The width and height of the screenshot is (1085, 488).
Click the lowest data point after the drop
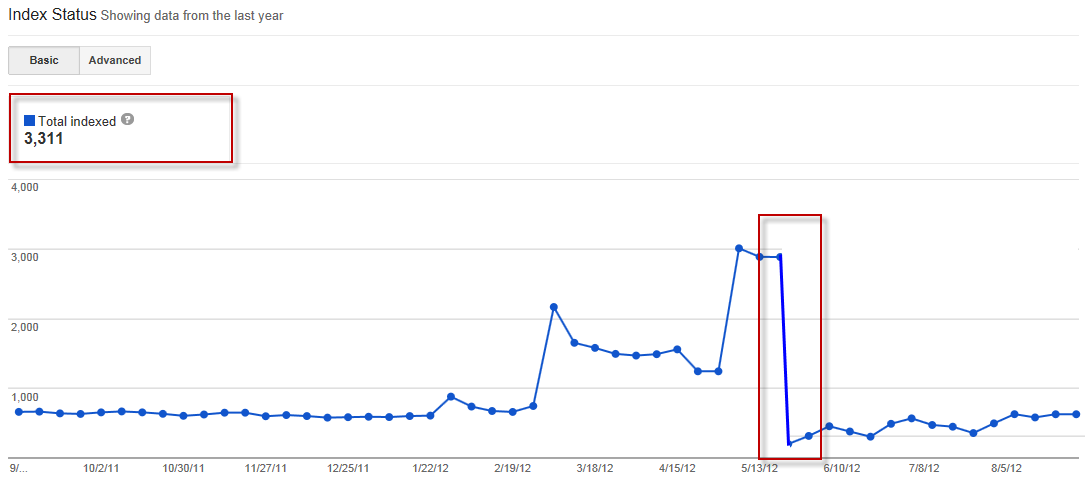tap(789, 443)
